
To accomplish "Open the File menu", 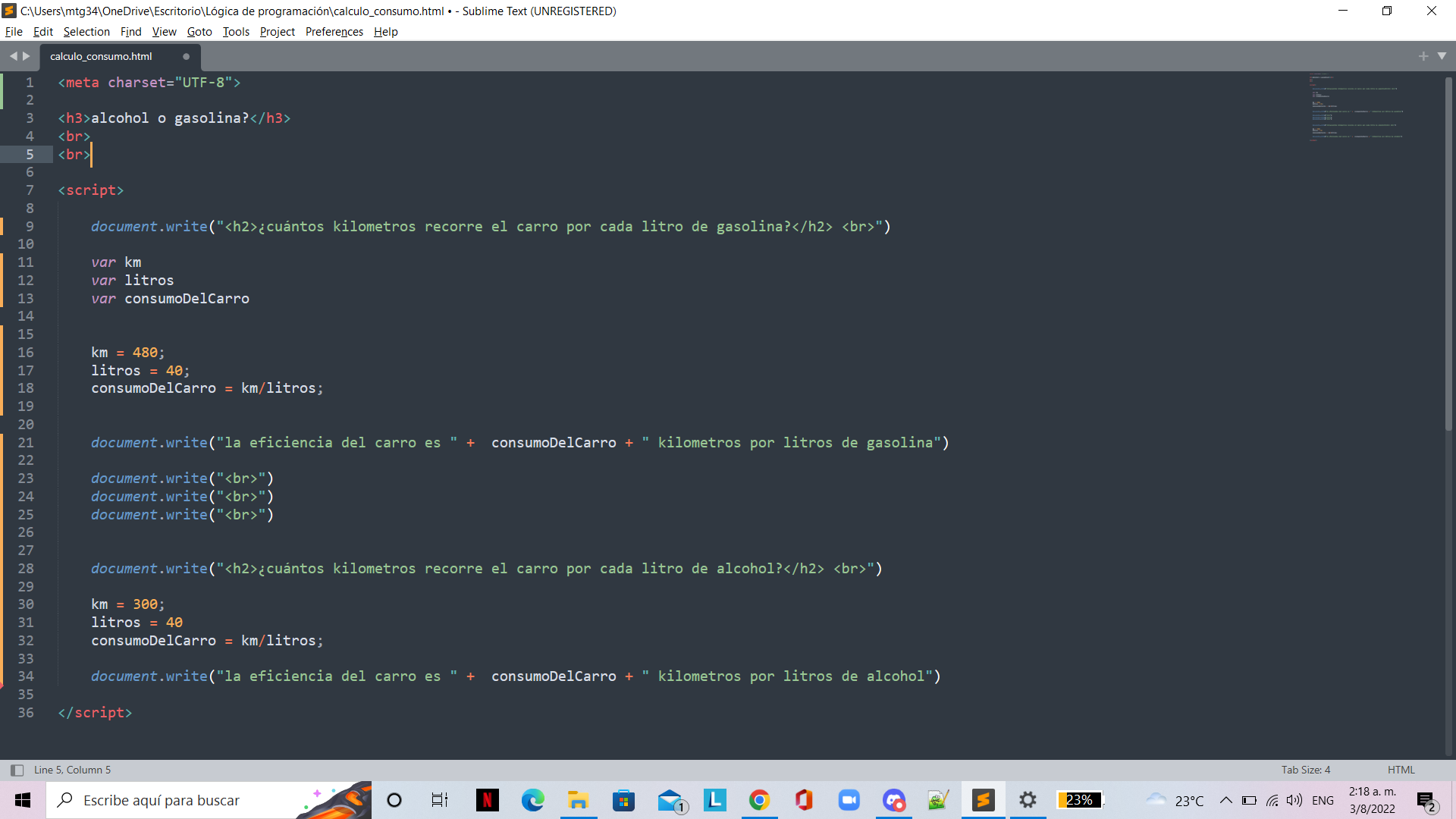I will (14, 32).
